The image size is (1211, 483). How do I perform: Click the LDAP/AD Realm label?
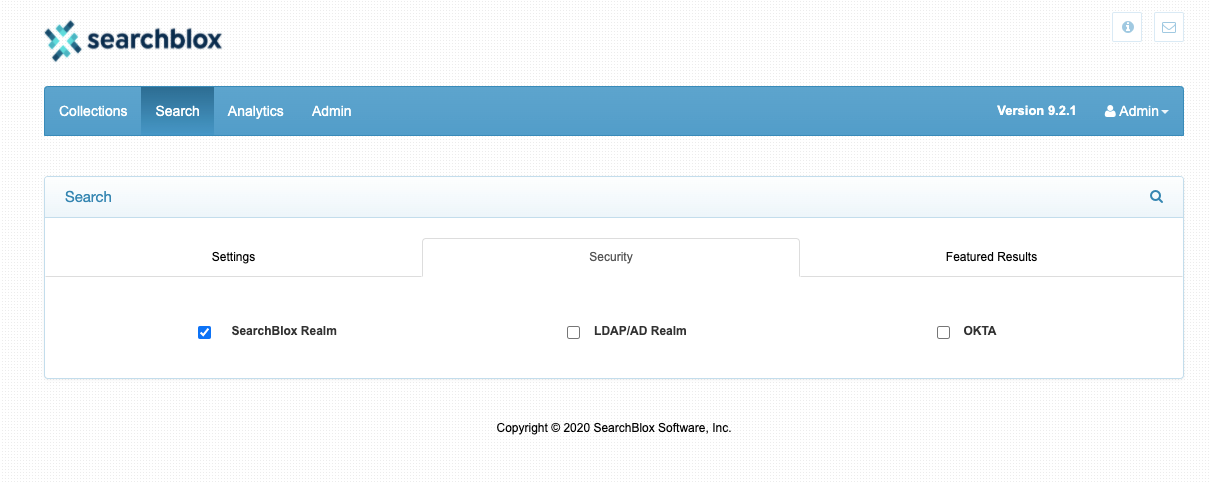(x=640, y=331)
